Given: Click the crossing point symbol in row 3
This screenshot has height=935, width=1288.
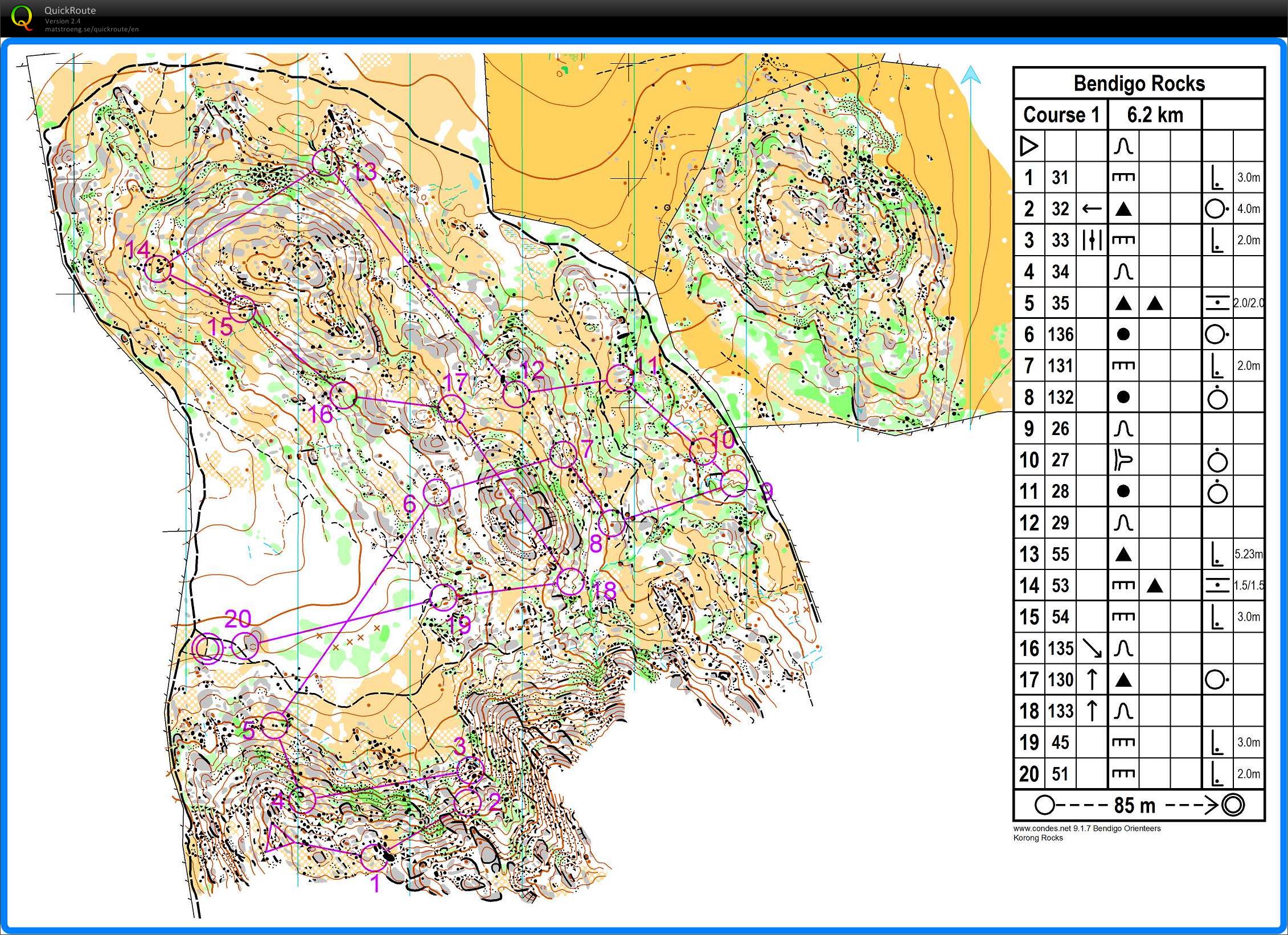Looking at the screenshot, I should pos(1092,240).
